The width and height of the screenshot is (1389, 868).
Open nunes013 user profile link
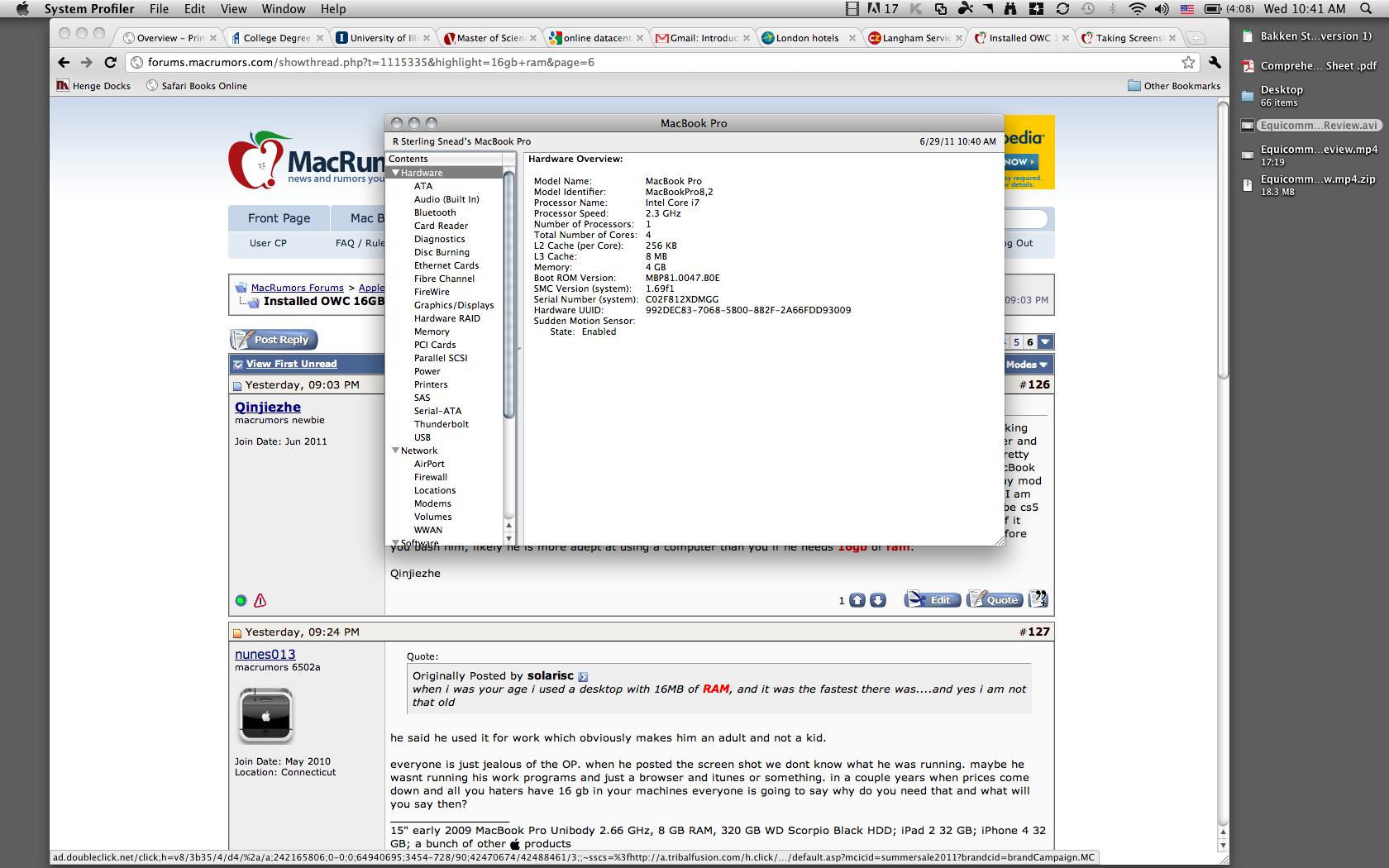click(x=265, y=655)
